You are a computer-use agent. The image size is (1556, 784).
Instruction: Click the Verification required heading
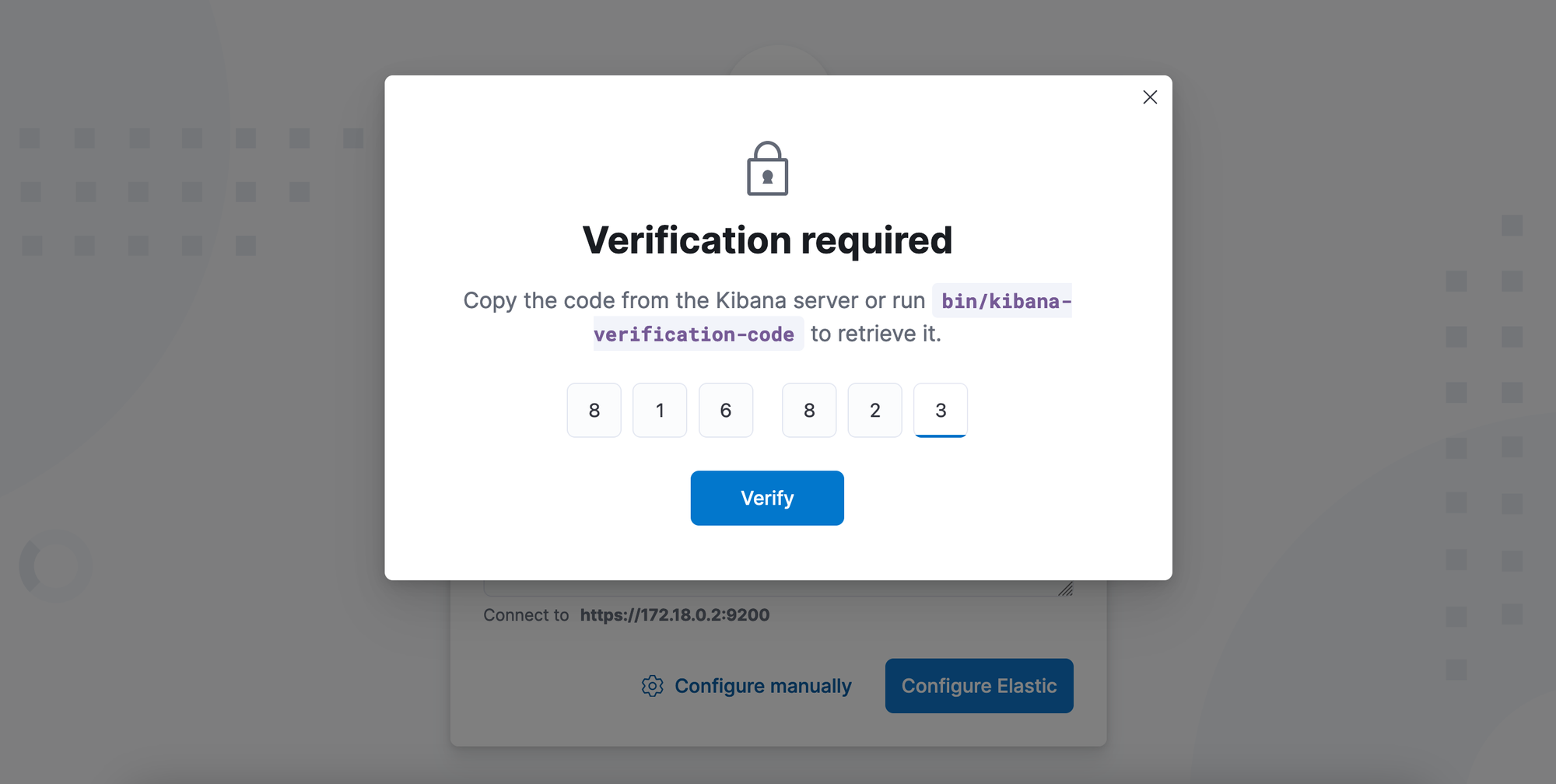(x=767, y=240)
